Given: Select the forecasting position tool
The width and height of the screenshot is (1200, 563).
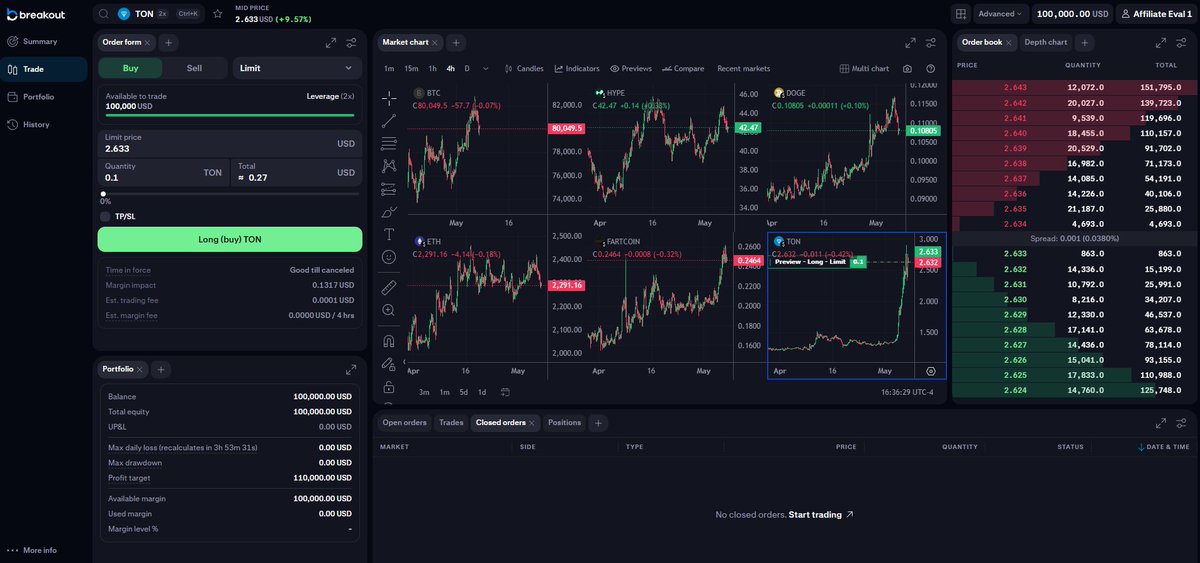Looking at the screenshot, I should [389, 188].
